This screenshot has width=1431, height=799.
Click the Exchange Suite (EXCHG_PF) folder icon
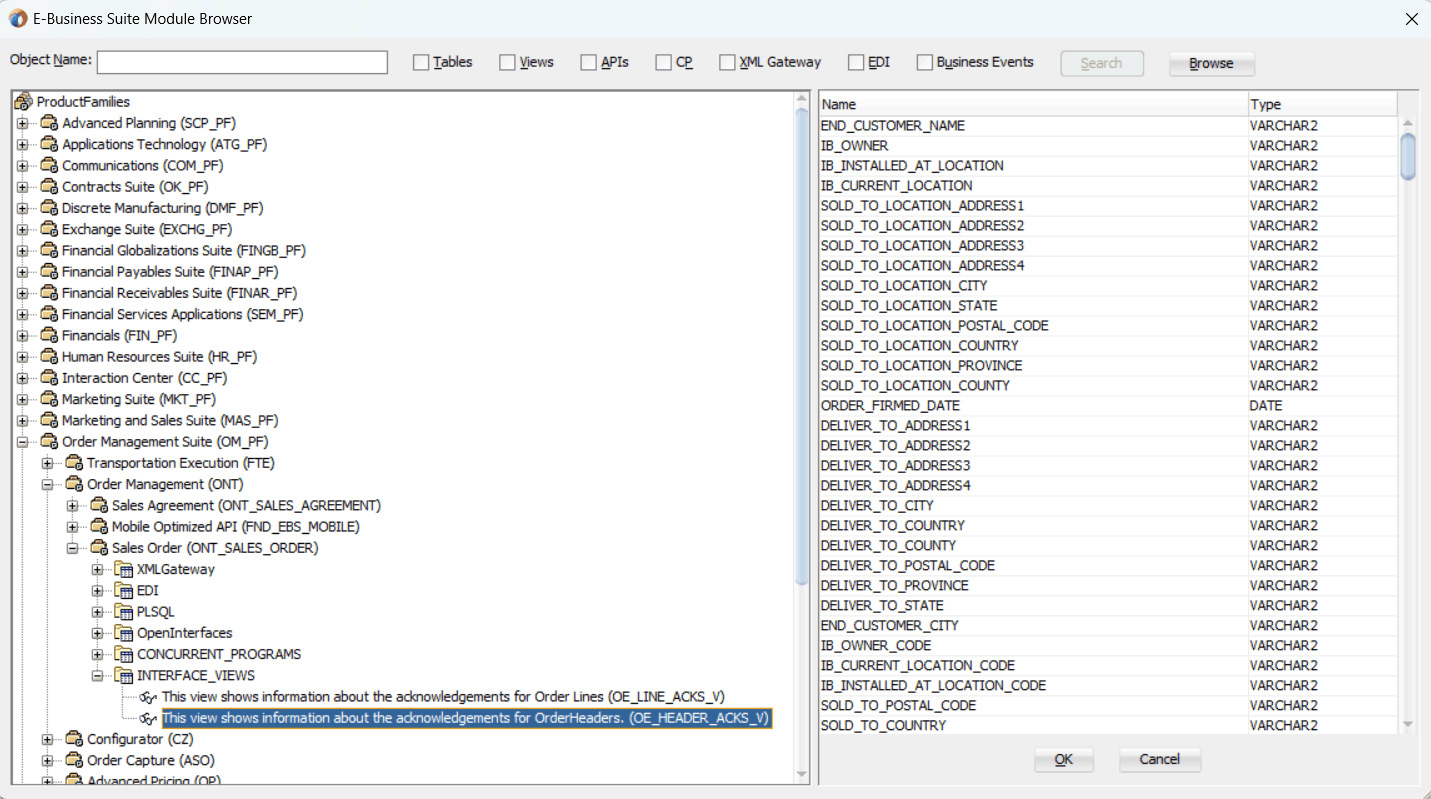pyautogui.click(x=49, y=229)
